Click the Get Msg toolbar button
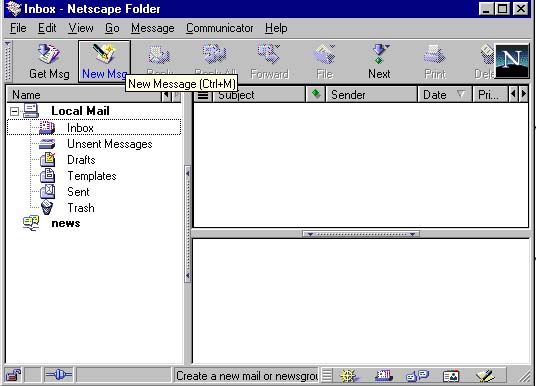 pos(49,62)
